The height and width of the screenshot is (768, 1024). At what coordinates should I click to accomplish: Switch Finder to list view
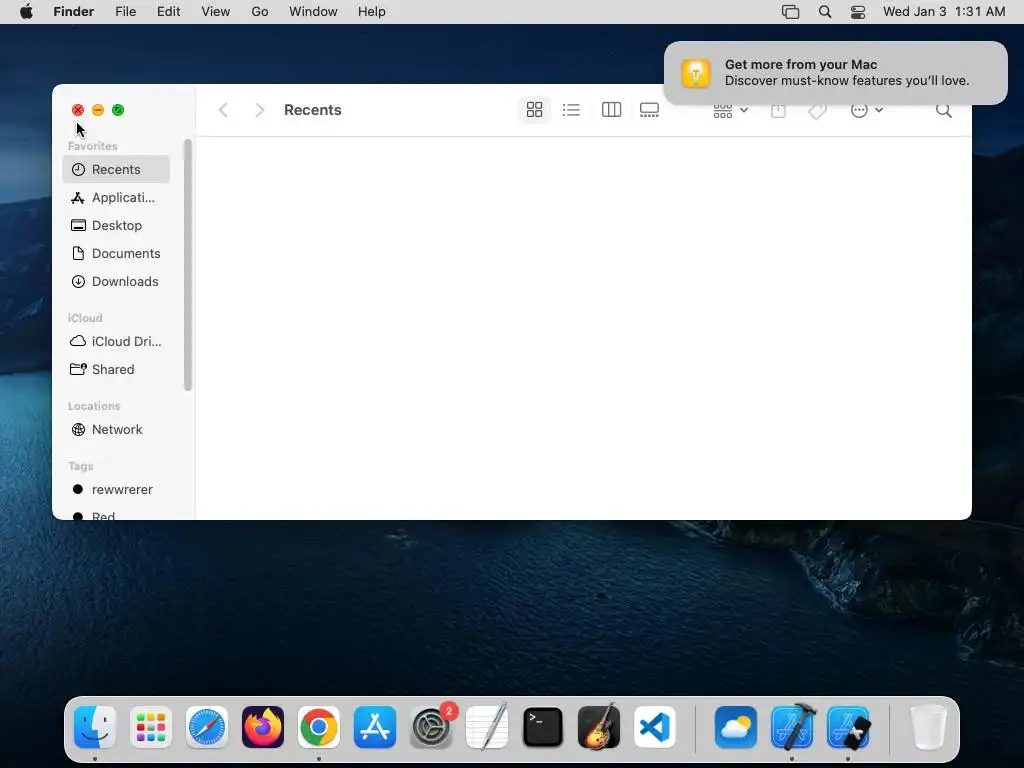[571, 110]
